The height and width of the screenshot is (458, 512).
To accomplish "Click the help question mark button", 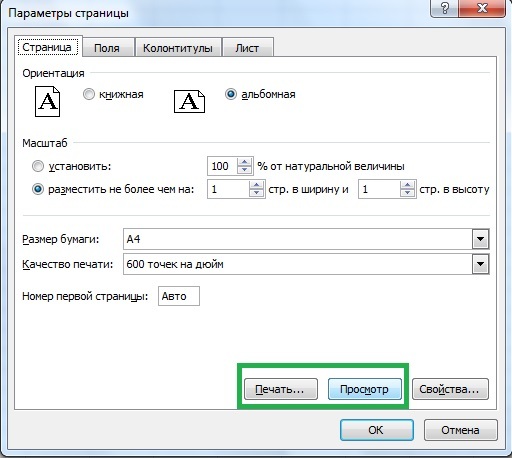I will tap(445, 8).
